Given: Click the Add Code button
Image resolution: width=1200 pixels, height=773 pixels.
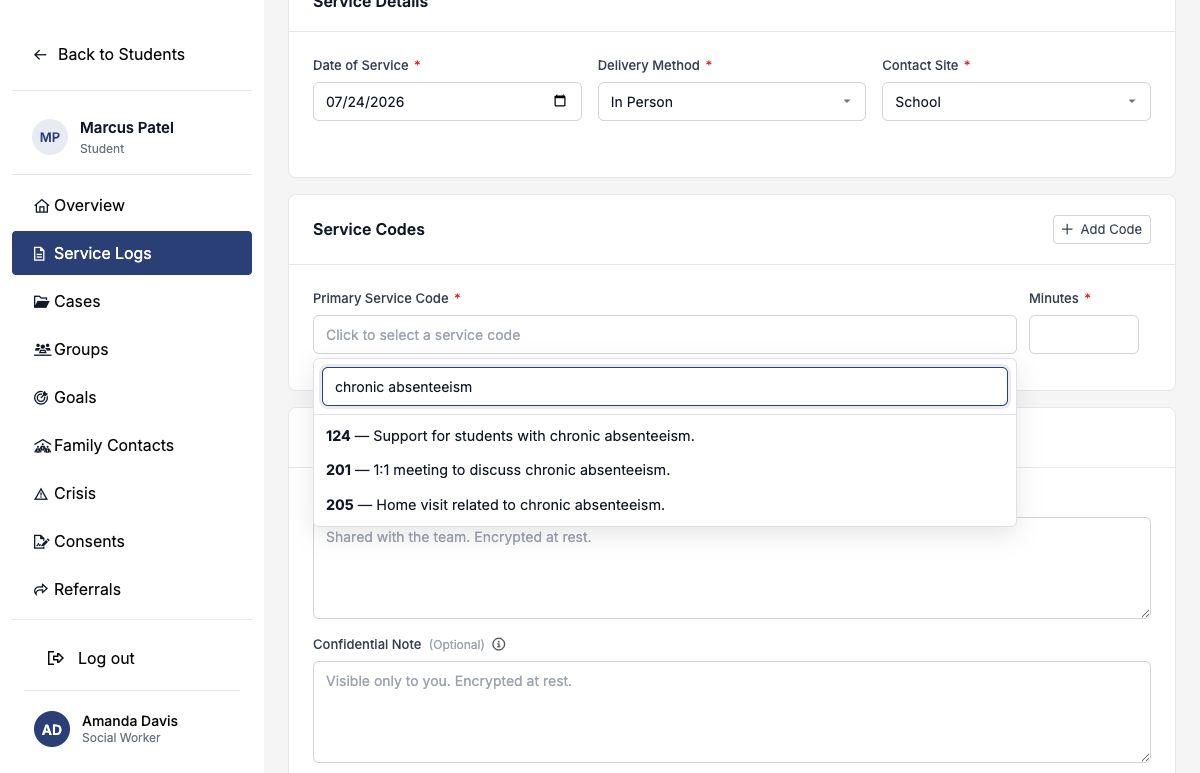Looking at the screenshot, I should coord(1102,229).
